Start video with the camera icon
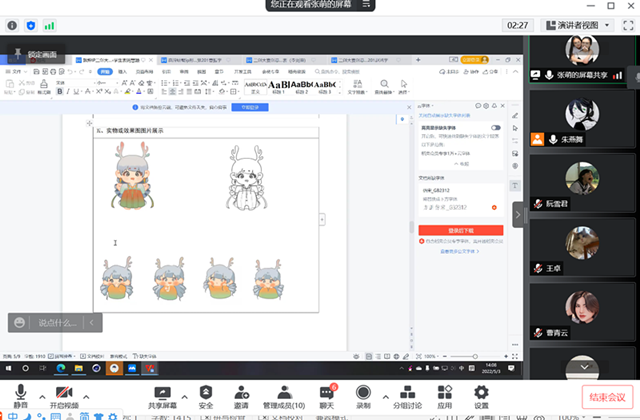Viewport: 640px width, 420px height. pos(63,394)
